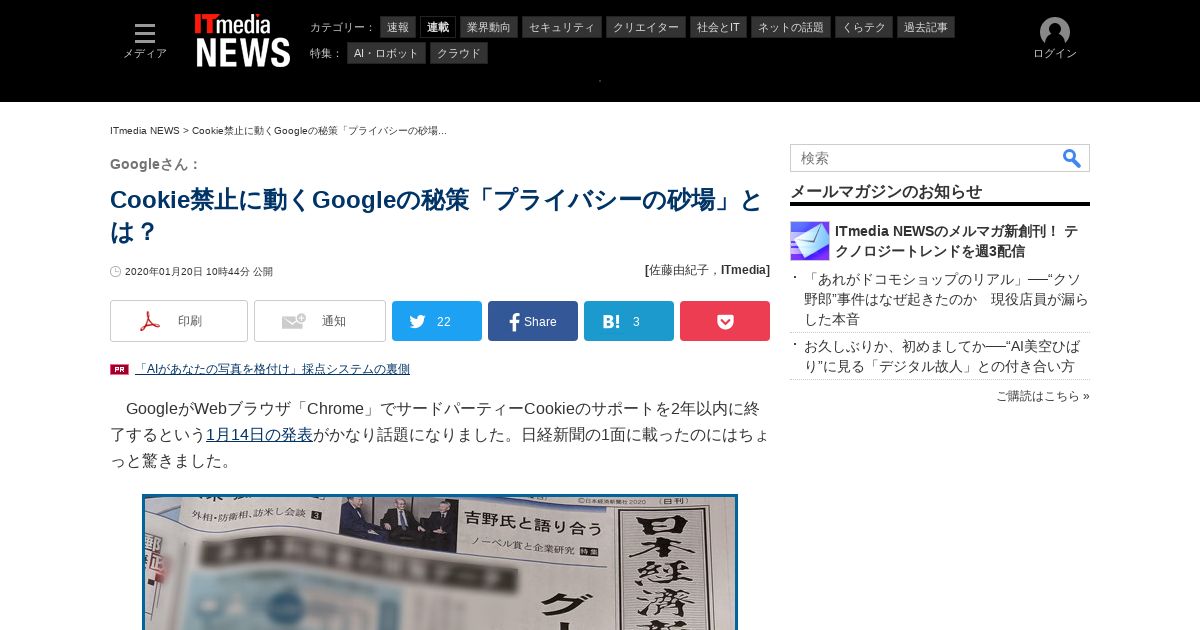Click the ITmedia NEWS breadcrumb link

click(145, 131)
